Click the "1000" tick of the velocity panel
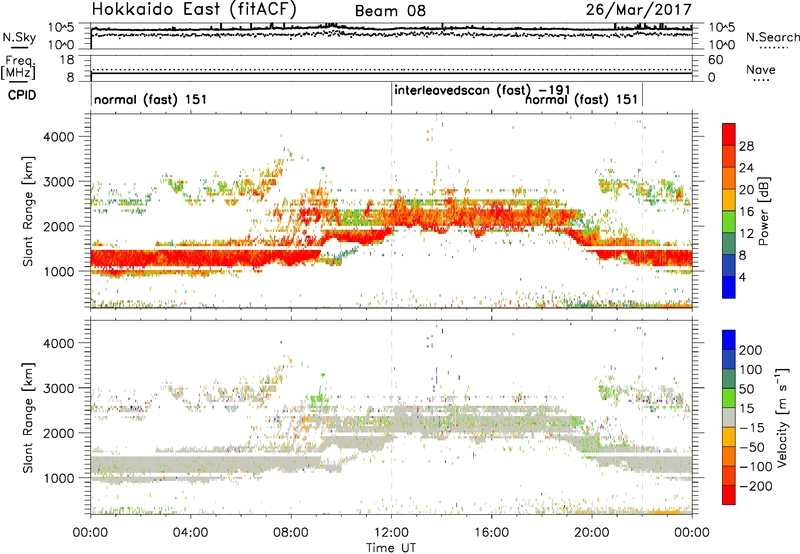The width and height of the screenshot is (800, 554). 58,478
